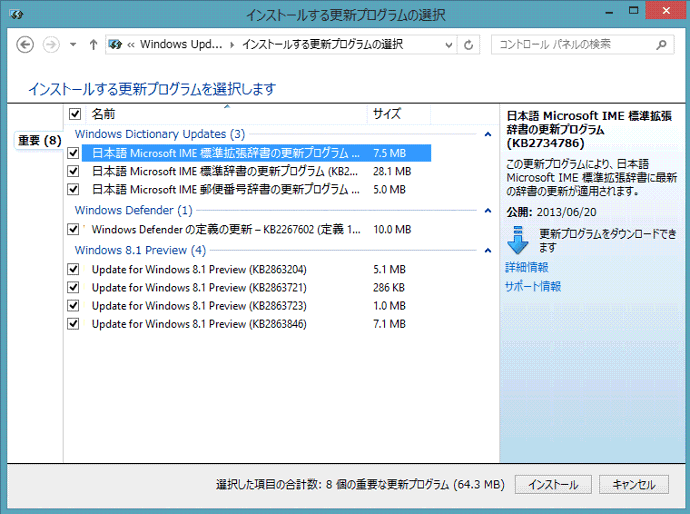Image resolution: width=690 pixels, height=514 pixels.
Task: Close the window with the red X
Action: [666, 11]
